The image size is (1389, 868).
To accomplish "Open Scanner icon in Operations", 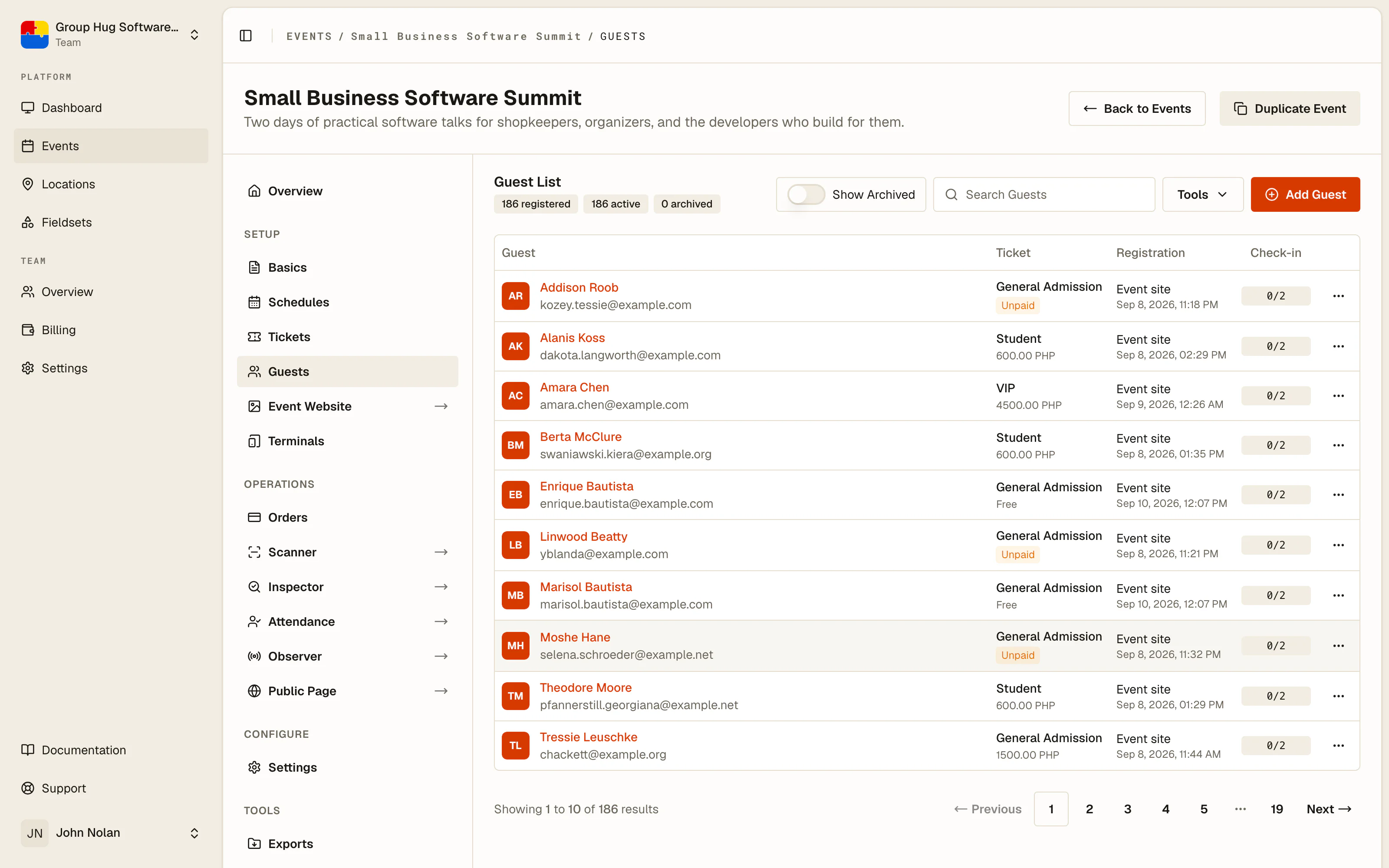I will pos(254,552).
